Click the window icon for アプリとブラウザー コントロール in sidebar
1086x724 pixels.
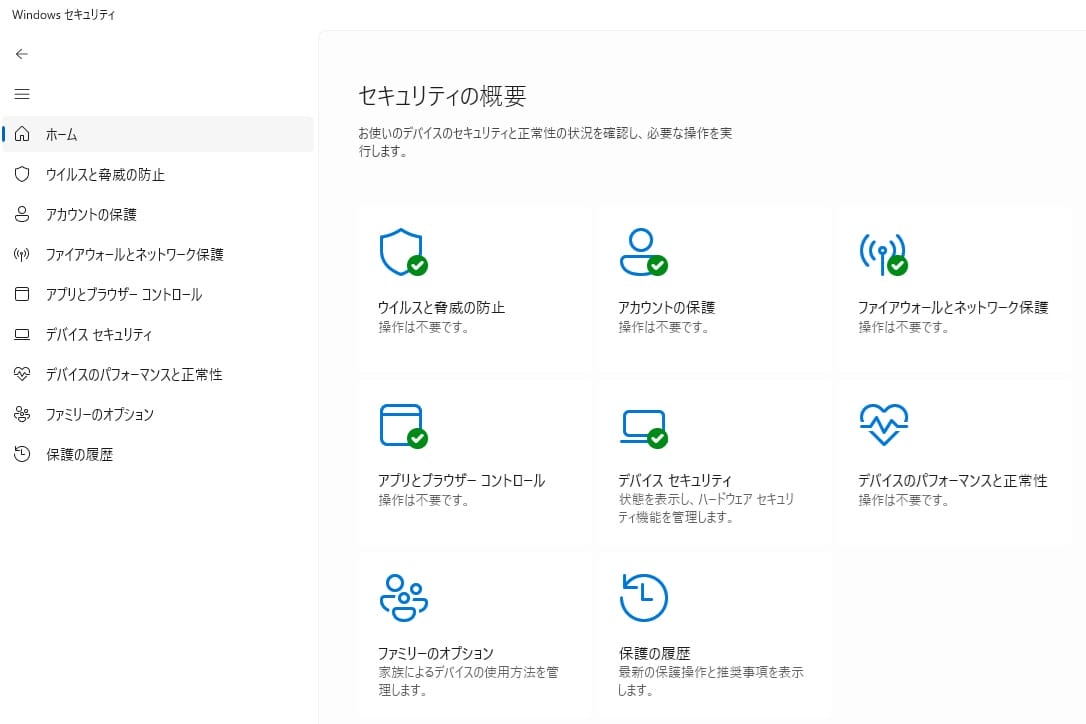(x=22, y=294)
